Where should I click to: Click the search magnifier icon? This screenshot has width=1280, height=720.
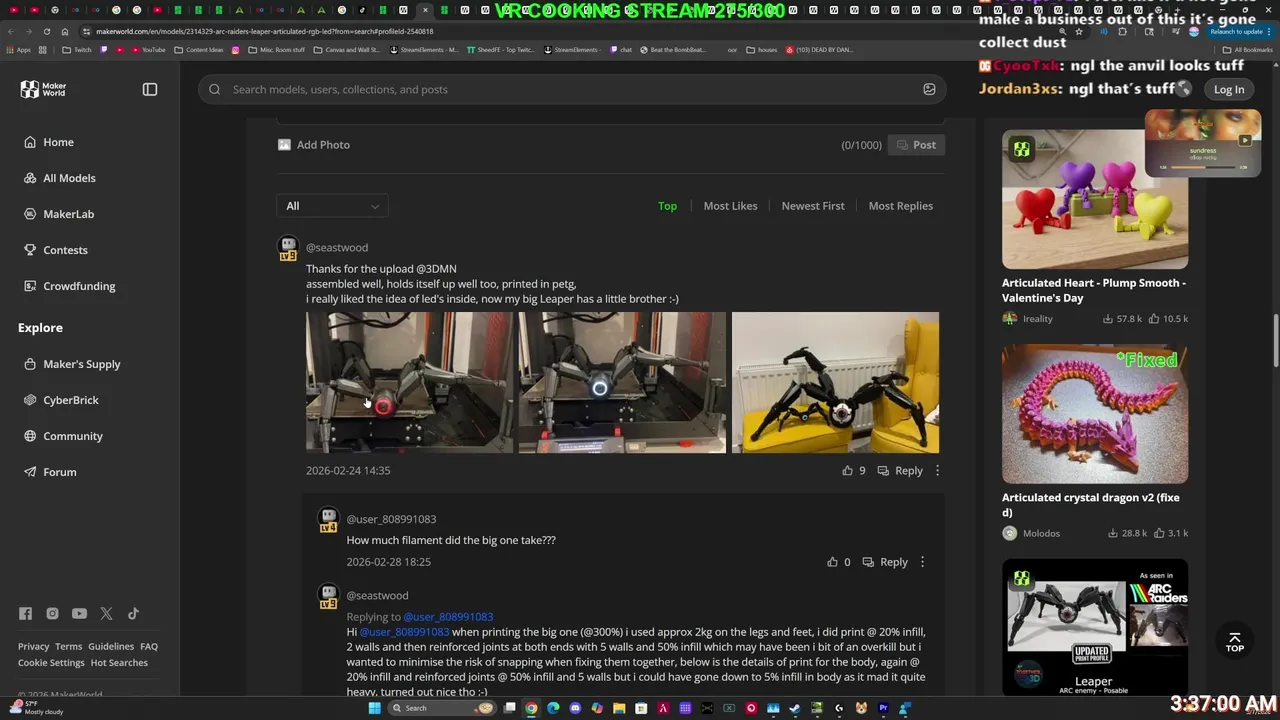point(214,89)
